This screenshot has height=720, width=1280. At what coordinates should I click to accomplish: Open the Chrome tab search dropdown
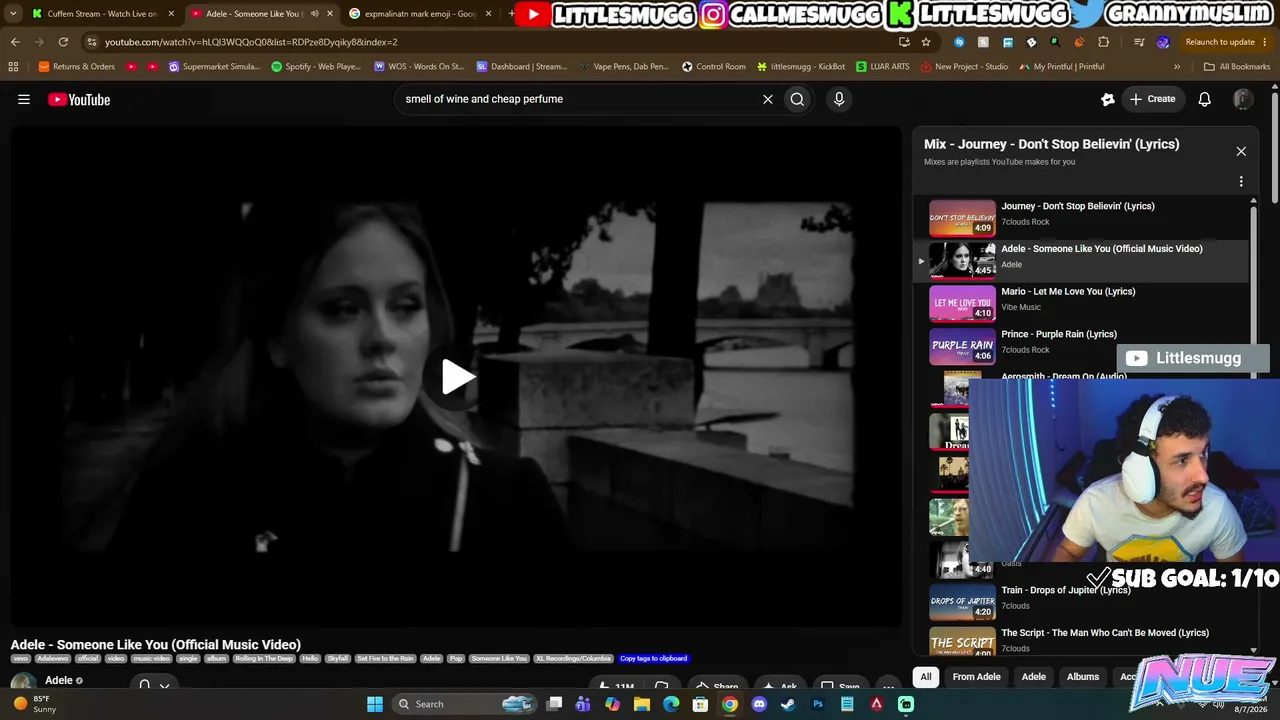pos(13,14)
